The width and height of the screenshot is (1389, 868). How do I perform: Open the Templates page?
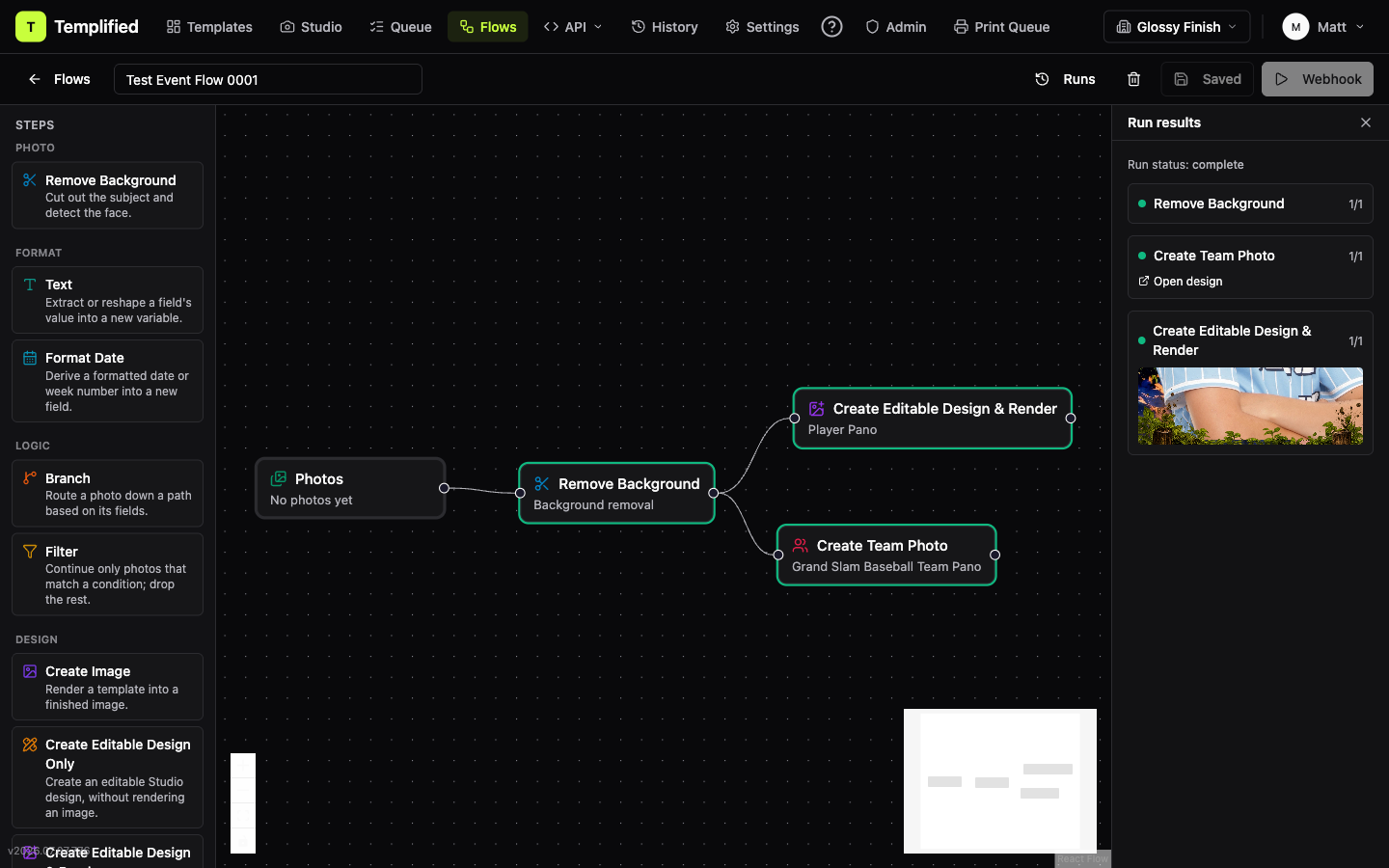[x=209, y=27]
